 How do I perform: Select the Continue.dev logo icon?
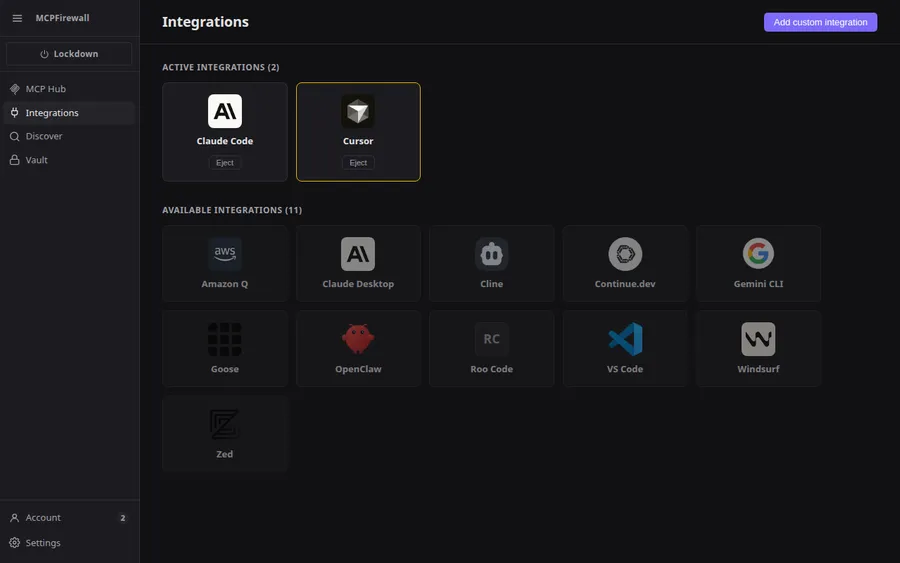(x=625, y=254)
